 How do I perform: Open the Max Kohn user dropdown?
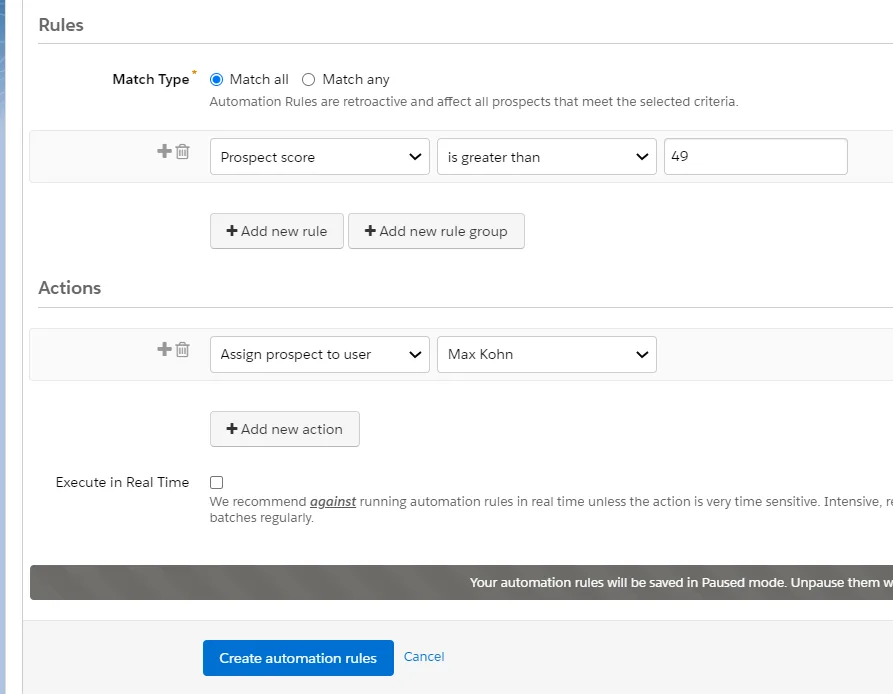[x=546, y=354]
